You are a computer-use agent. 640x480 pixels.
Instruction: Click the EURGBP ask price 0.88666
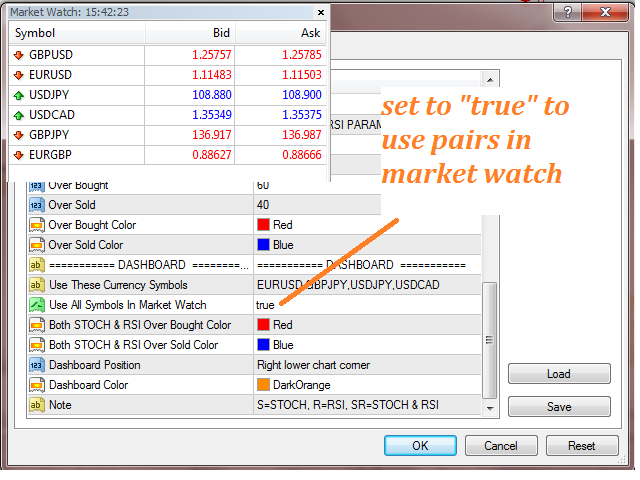click(x=302, y=155)
